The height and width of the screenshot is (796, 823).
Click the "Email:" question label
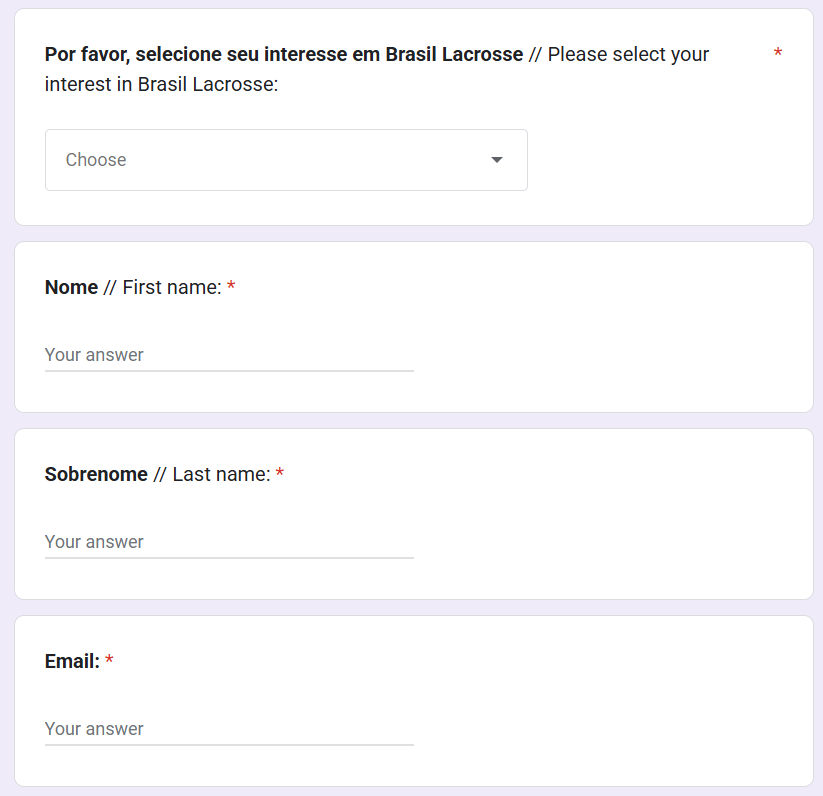(x=72, y=661)
